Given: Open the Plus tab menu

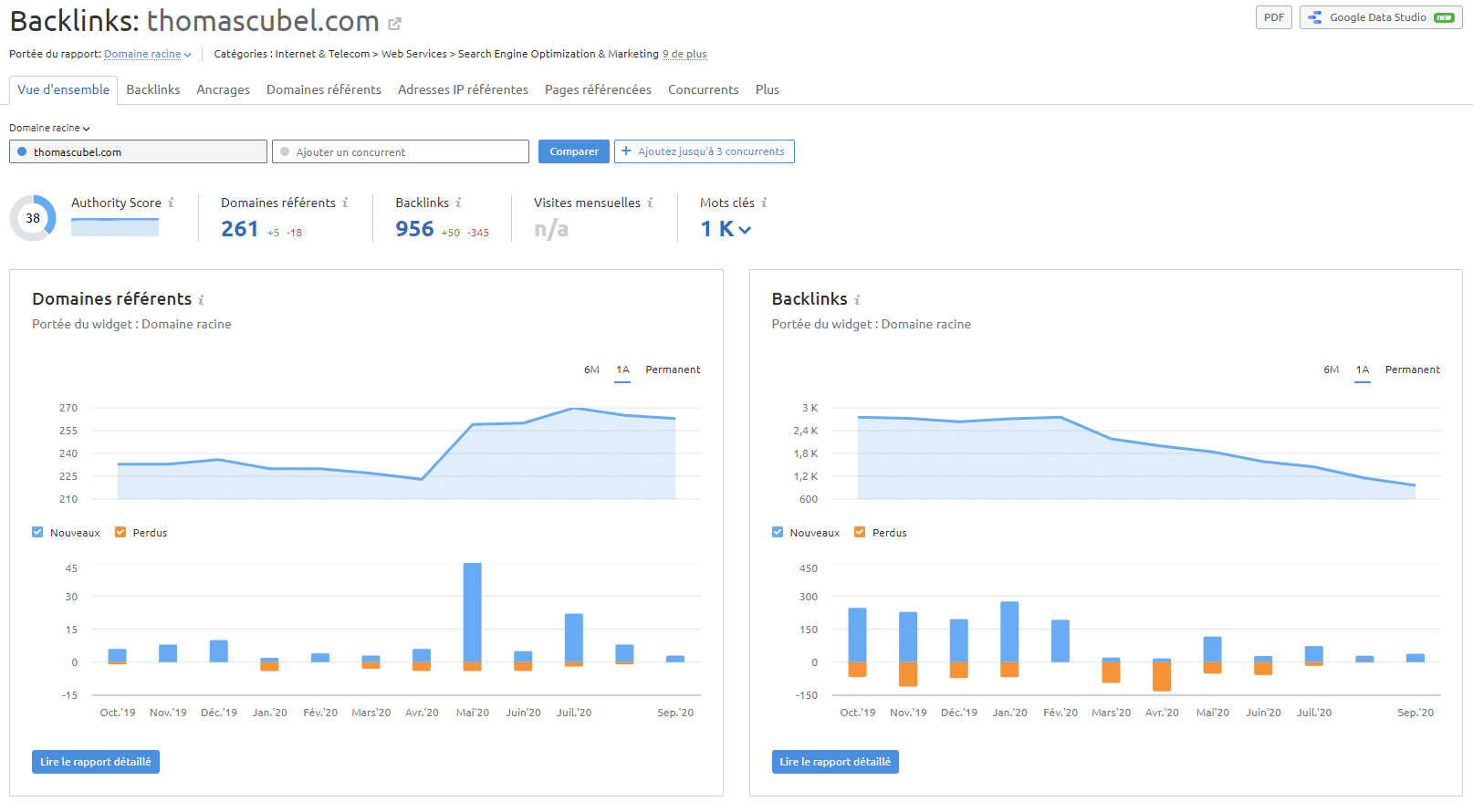Looking at the screenshot, I should (768, 89).
